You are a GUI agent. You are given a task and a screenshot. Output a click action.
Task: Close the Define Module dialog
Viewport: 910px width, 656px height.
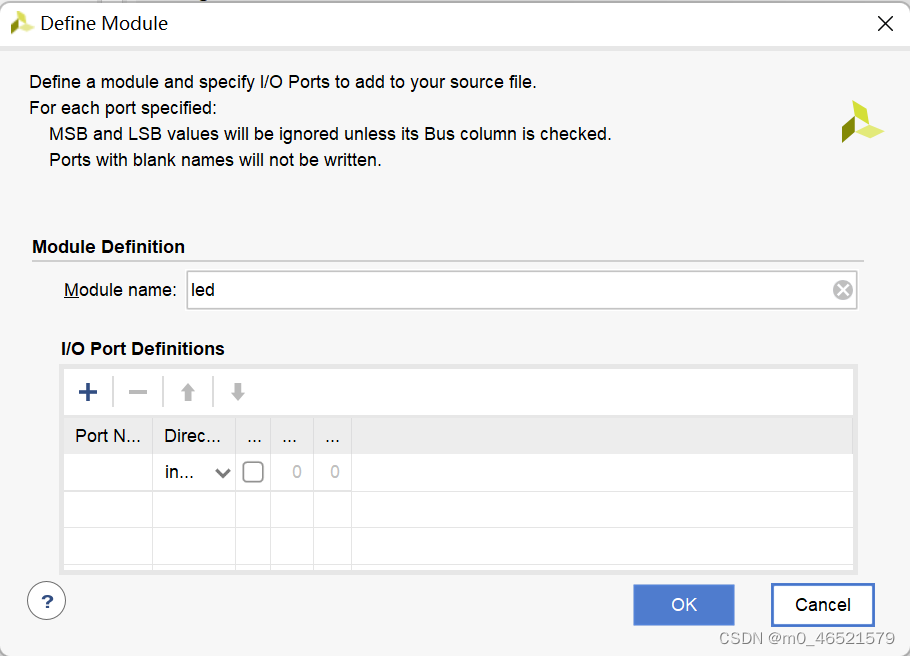(885, 24)
